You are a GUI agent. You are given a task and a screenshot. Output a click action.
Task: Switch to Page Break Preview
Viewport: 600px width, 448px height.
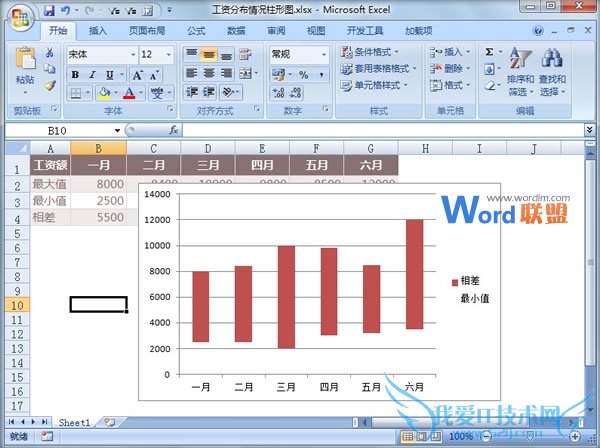tap(435, 436)
